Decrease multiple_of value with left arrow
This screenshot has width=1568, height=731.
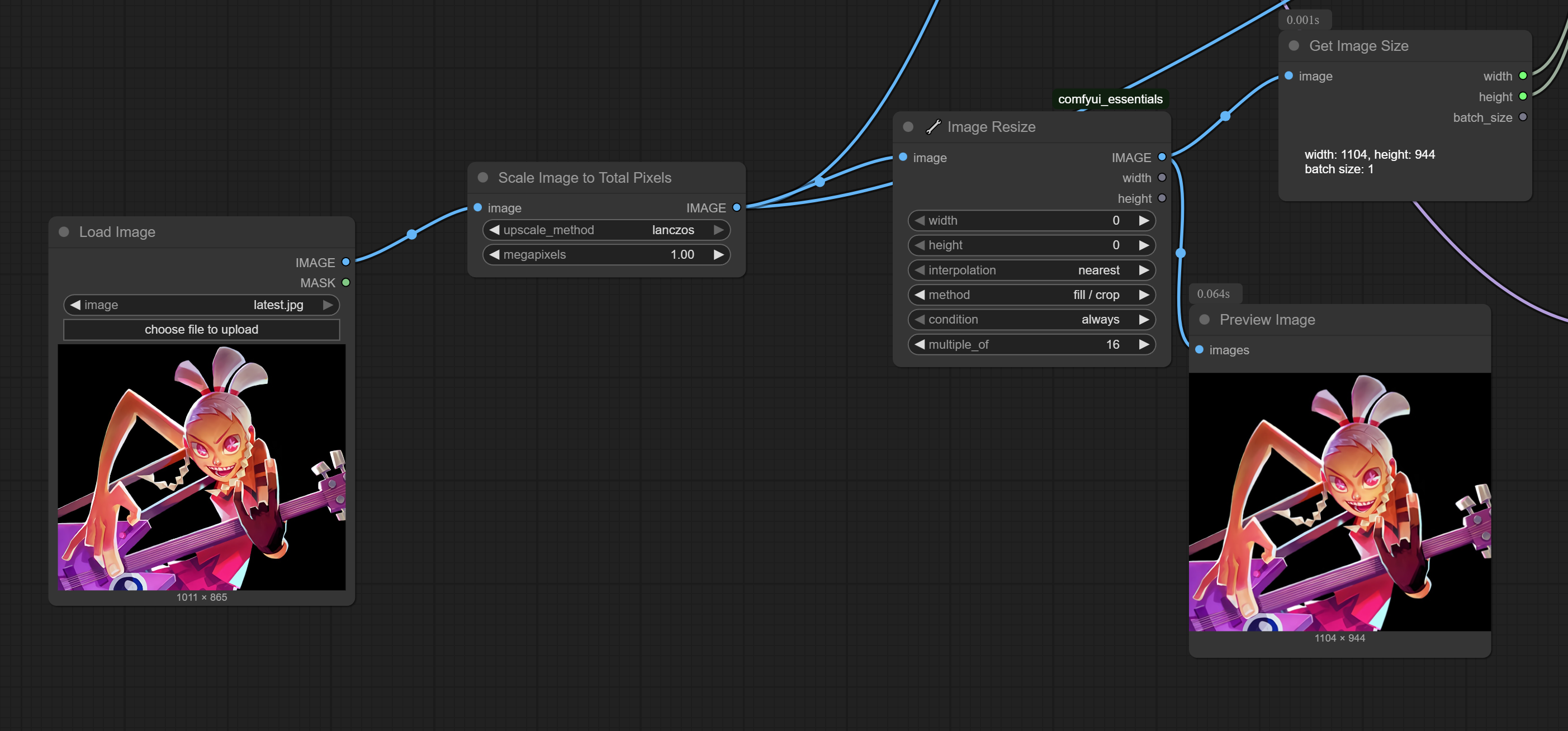(919, 344)
